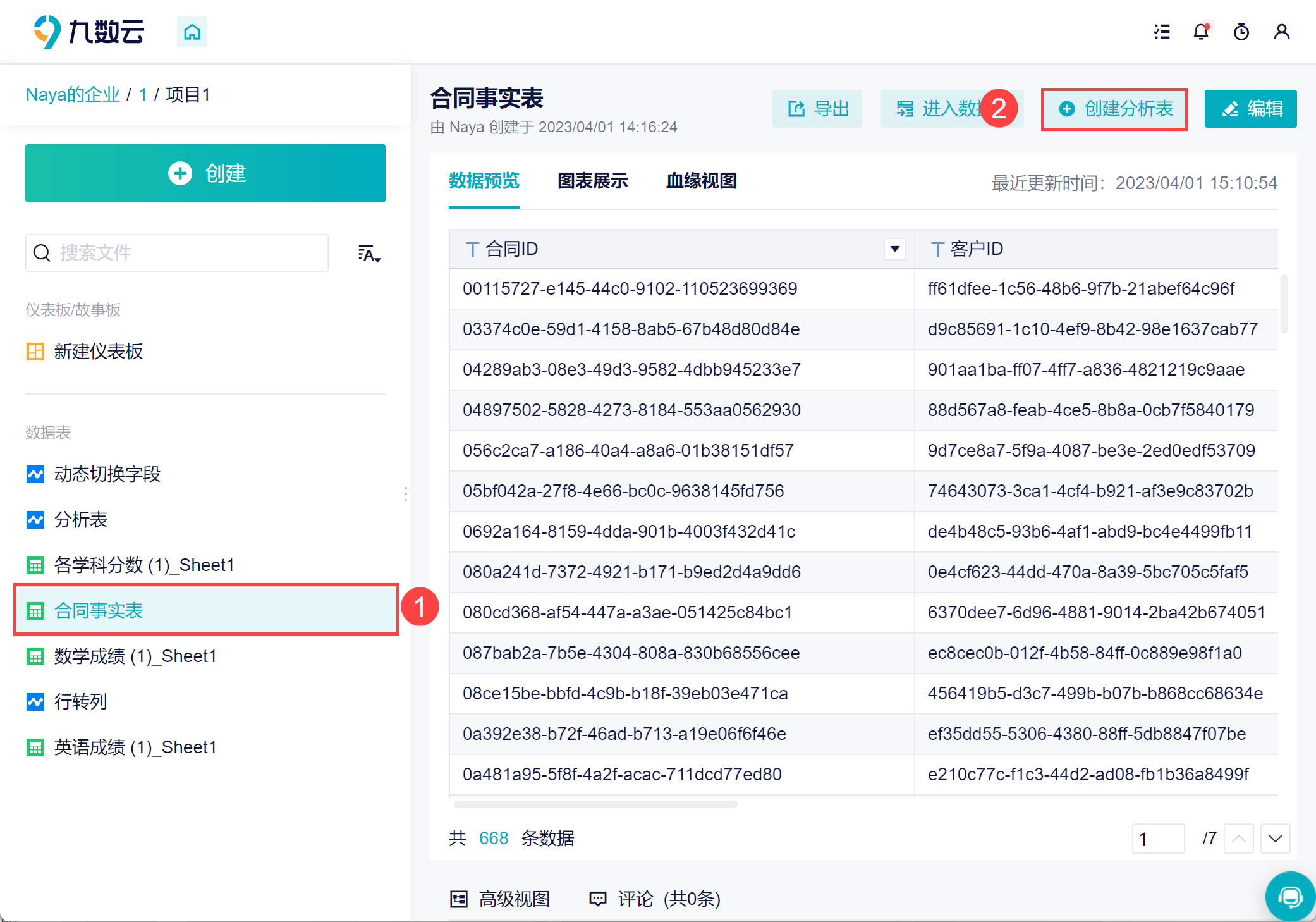Expand the 合同ID column dropdown arrow
This screenshot has height=922, width=1316.
coord(894,249)
